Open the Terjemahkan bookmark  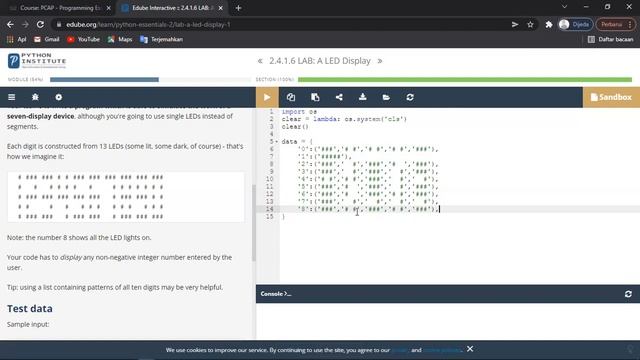point(161,40)
